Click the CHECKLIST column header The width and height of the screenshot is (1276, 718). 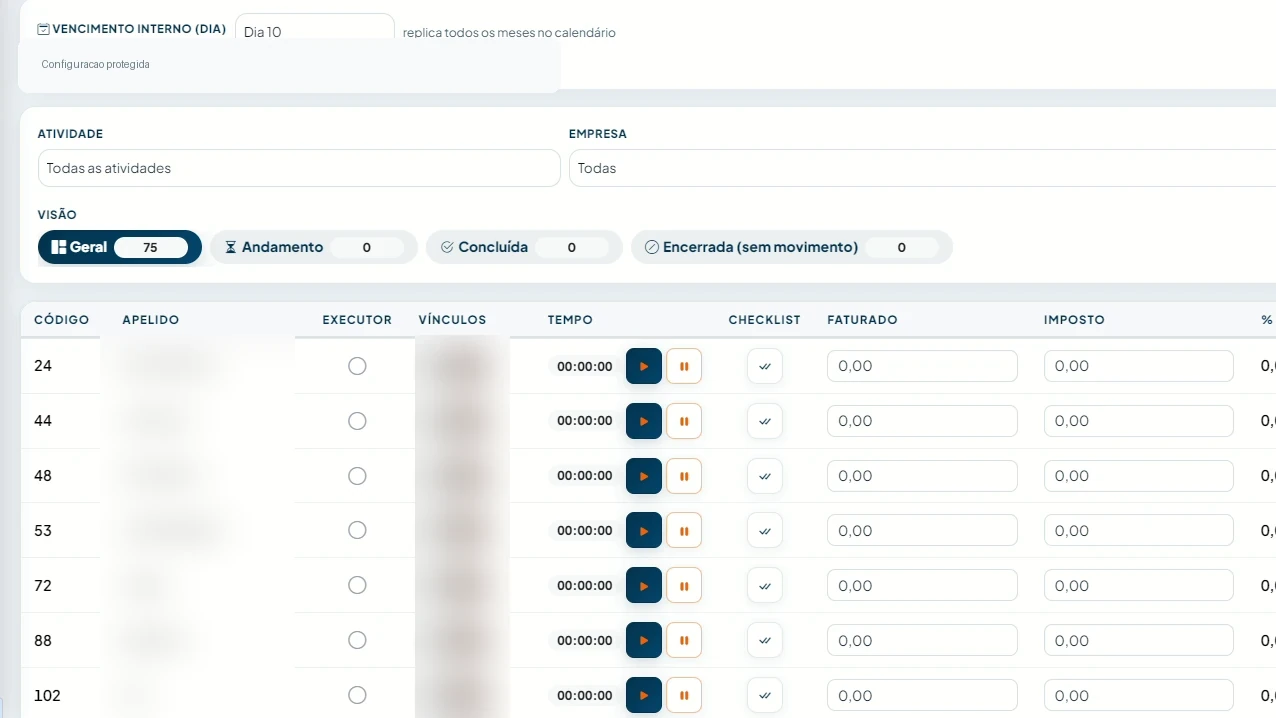[765, 320]
